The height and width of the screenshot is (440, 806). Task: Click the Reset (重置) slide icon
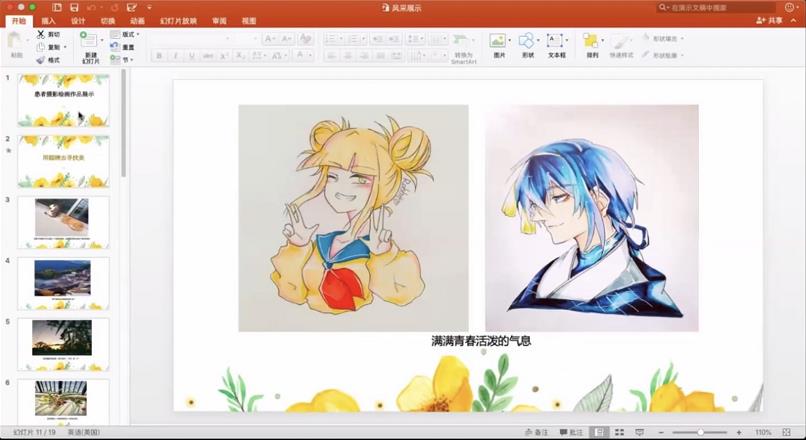115,47
